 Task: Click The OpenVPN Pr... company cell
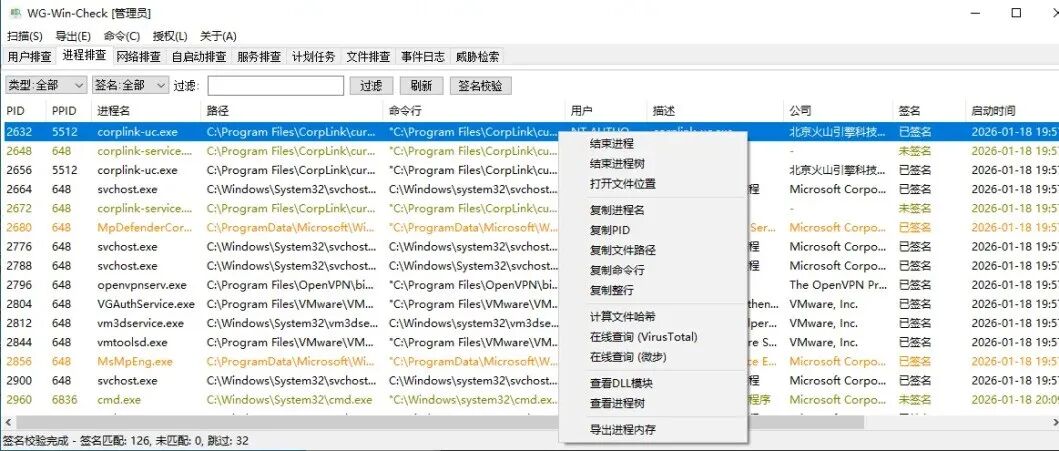837,285
